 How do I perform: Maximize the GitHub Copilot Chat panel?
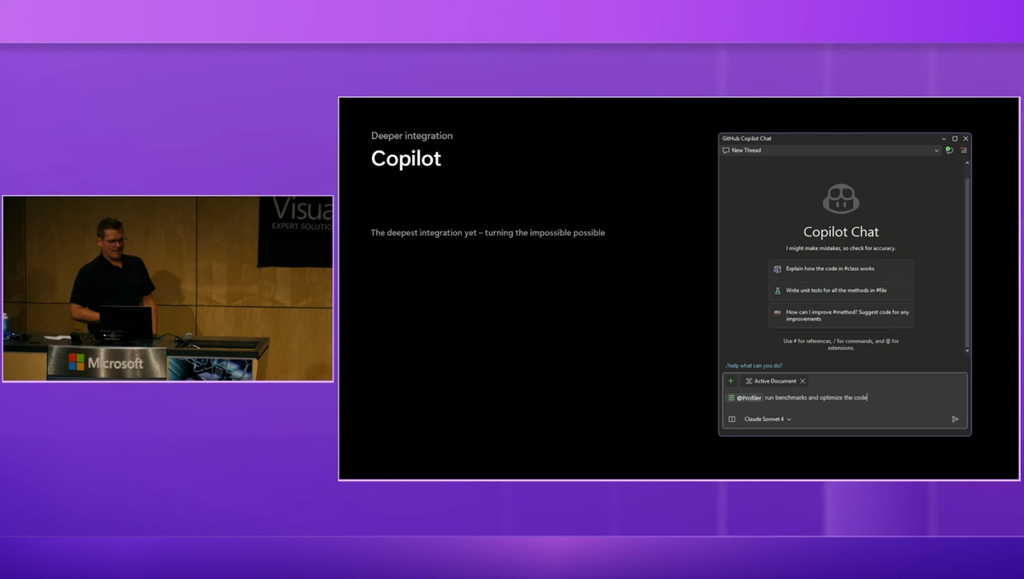pos(955,138)
